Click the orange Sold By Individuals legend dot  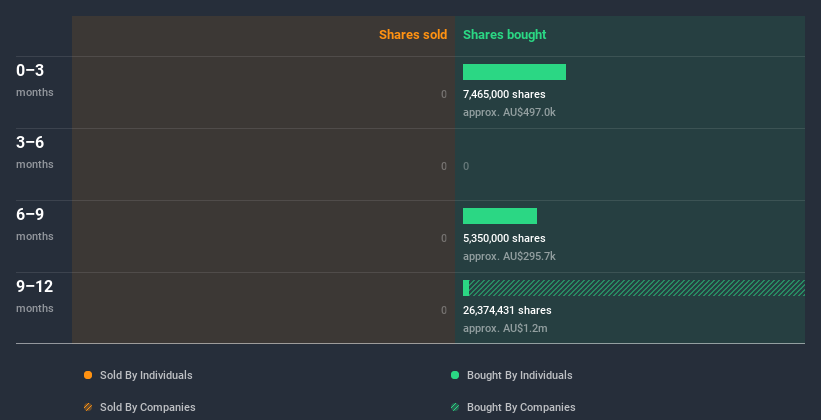[88, 375]
